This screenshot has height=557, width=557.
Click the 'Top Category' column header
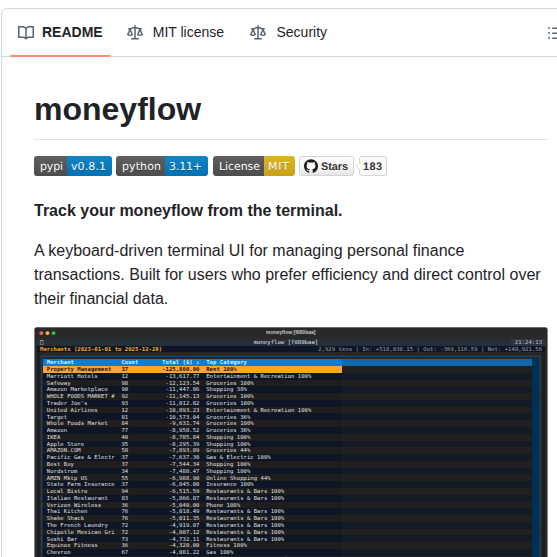pos(226,362)
